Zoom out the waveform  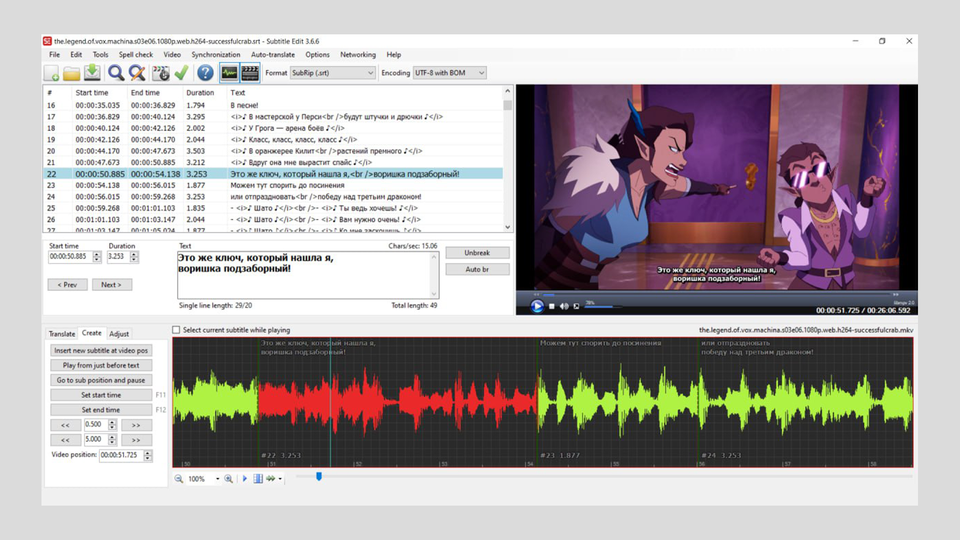point(179,479)
